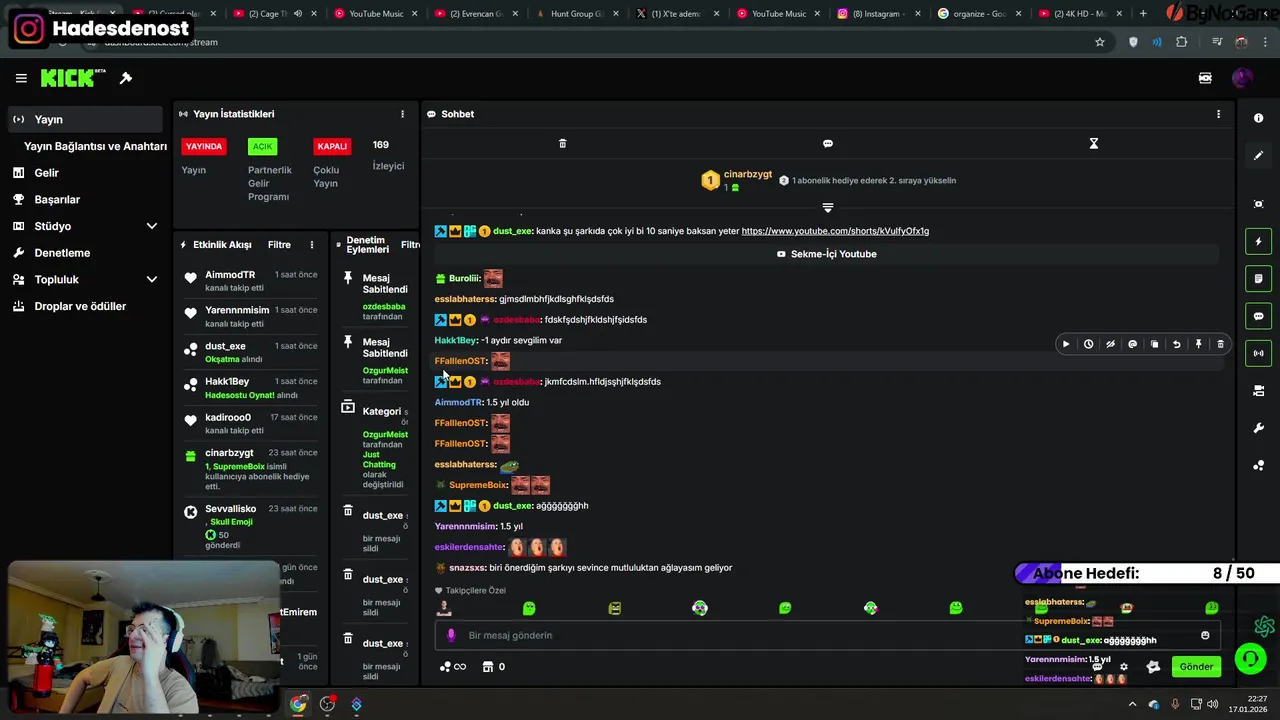Click AimmodTR in the activity feed
Image resolution: width=1280 pixels, height=720 pixels.
pos(230,275)
